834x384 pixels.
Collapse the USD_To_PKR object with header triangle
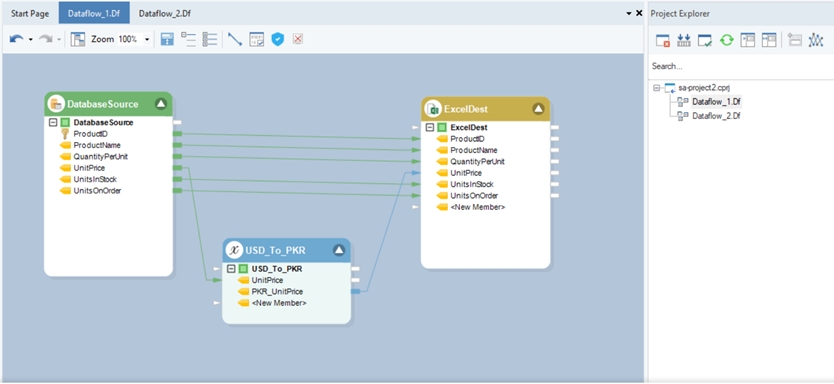(x=339, y=251)
